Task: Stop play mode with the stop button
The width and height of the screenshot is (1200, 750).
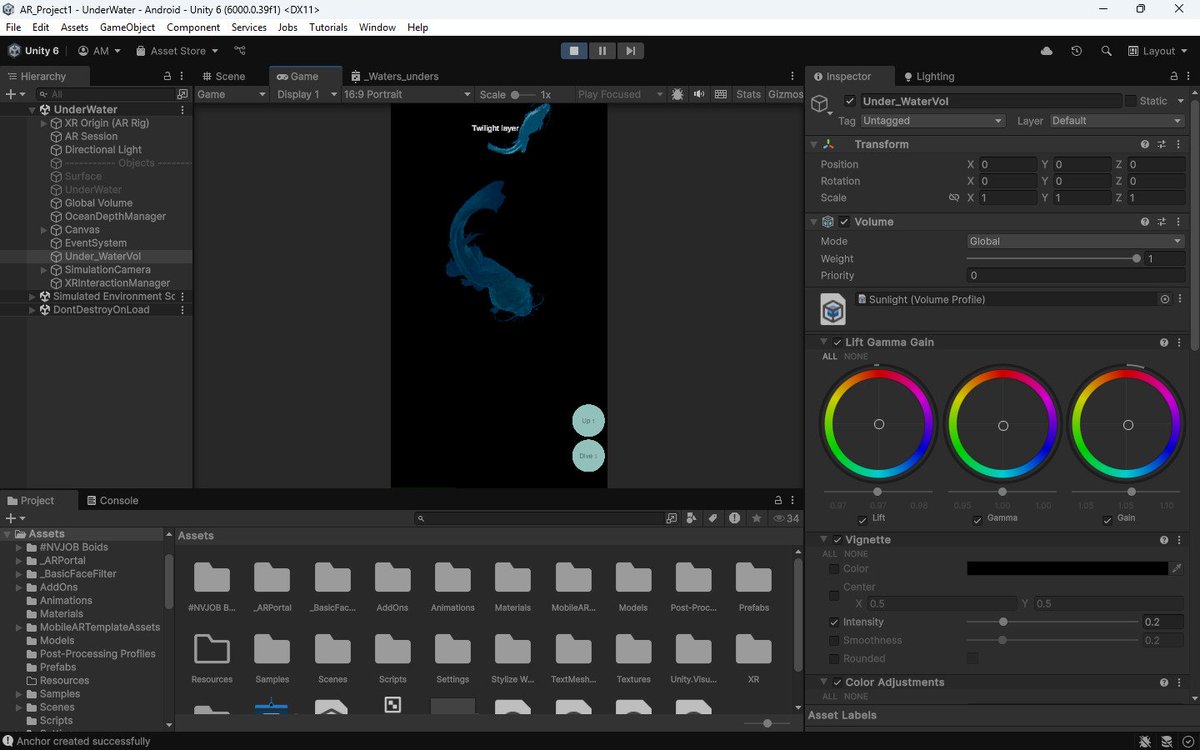Action: tap(574, 50)
